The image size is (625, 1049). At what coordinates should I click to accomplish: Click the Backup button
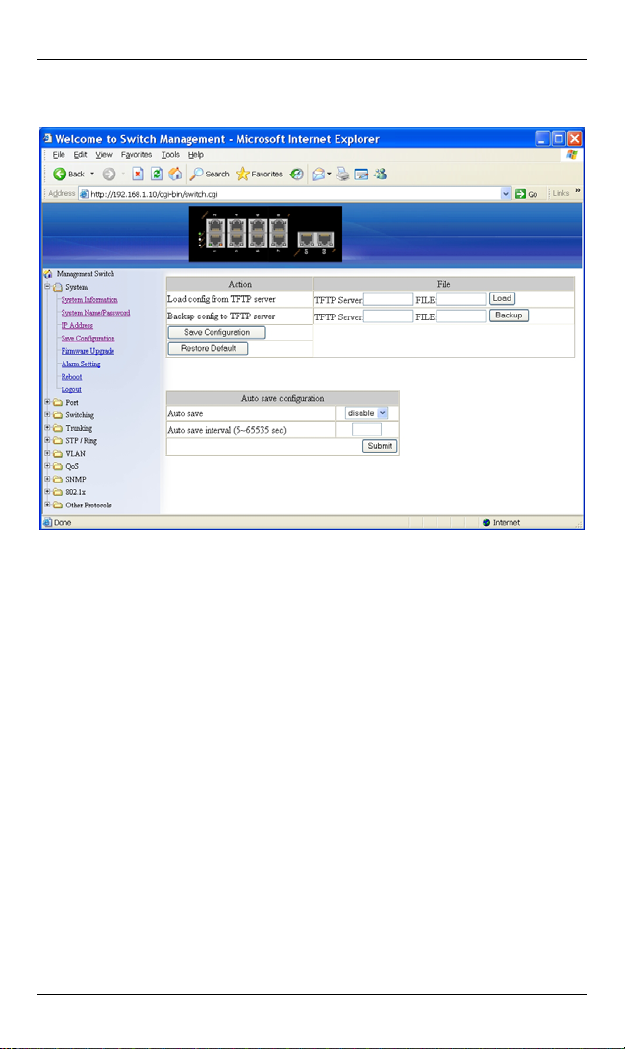[509, 315]
